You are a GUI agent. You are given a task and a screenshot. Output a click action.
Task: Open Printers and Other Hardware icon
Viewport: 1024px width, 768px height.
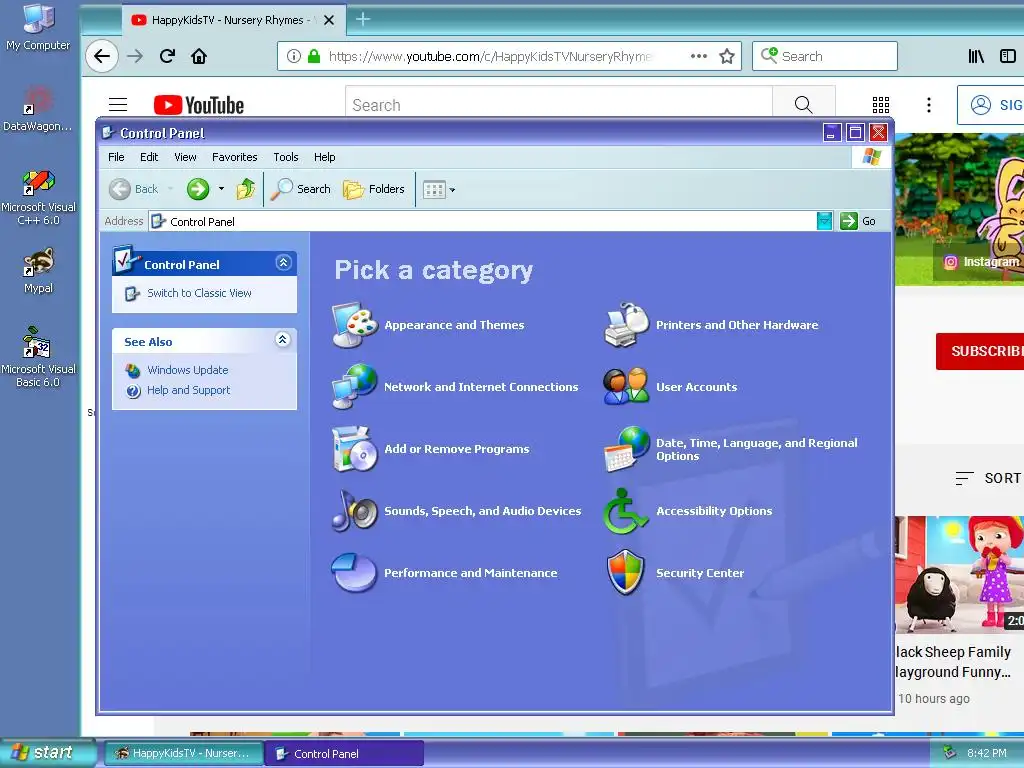627,325
